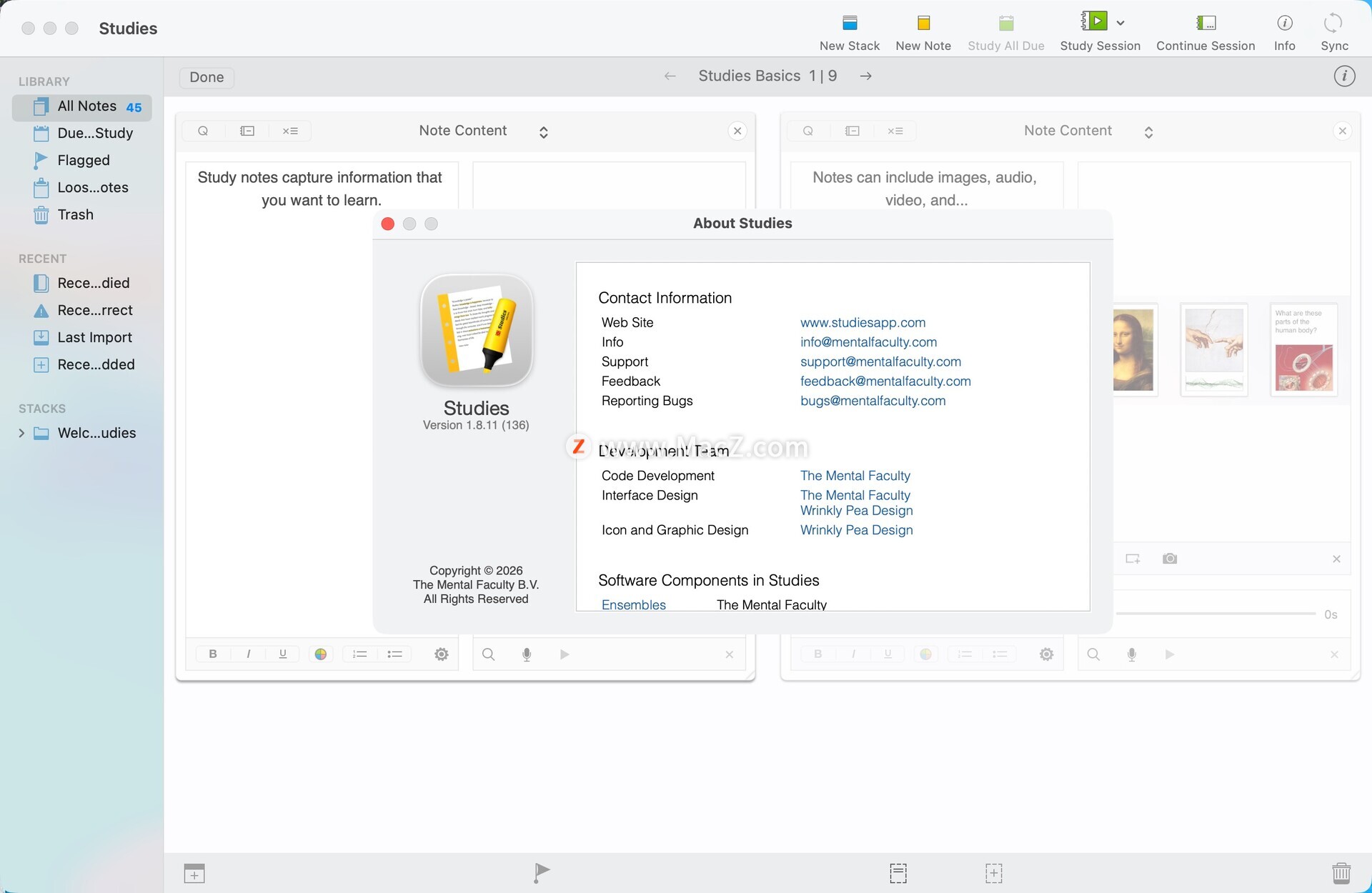This screenshot has height=893, width=1372.
Task: Open the www.studiesapp.com link
Action: 863,322
